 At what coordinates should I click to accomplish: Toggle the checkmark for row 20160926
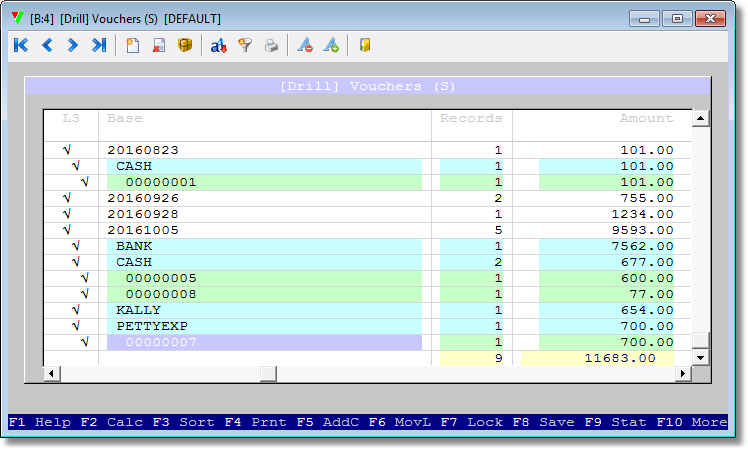click(x=67, y=198)
